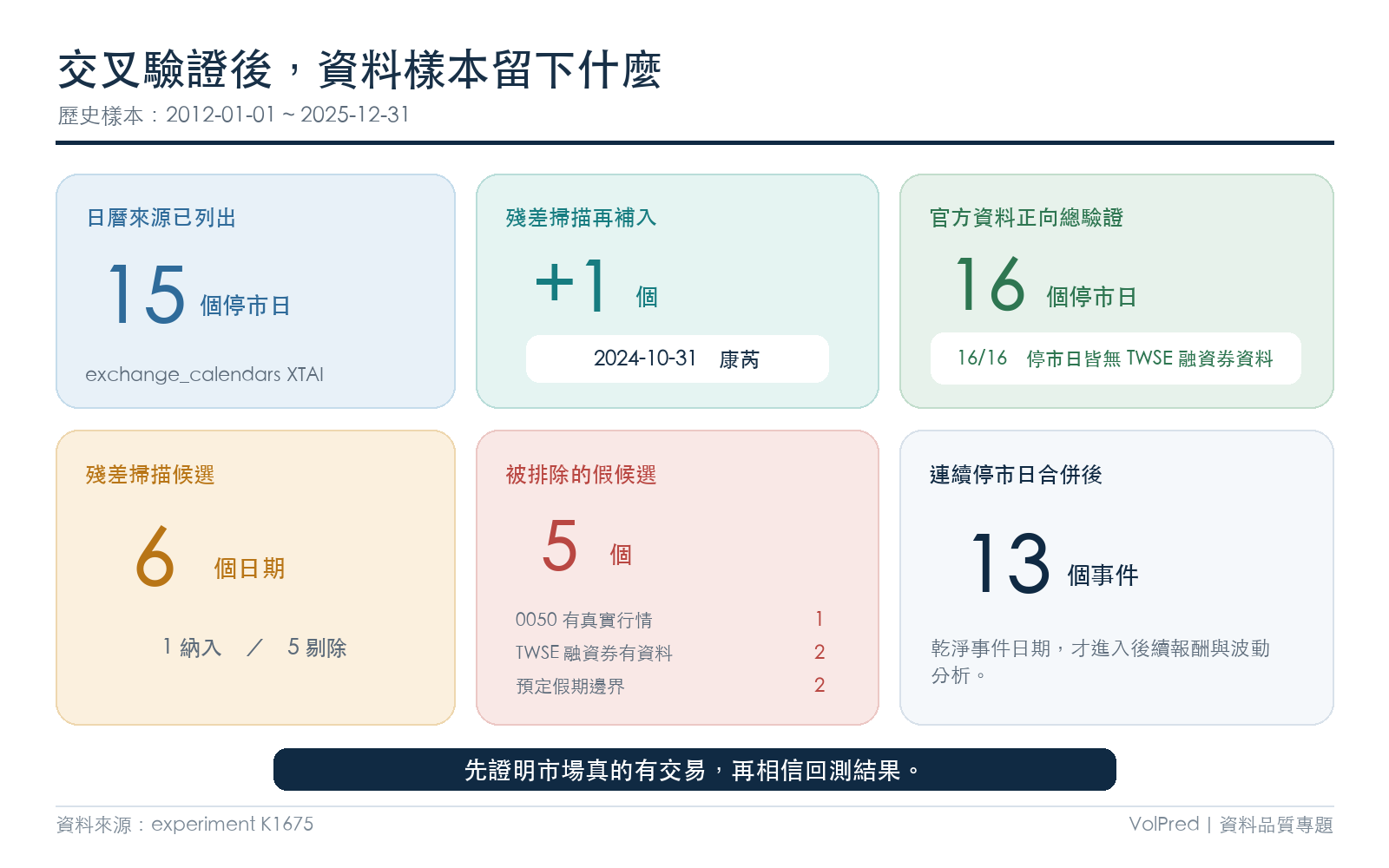
Task: Click the card heading 連續停市日合併後
Action: pos(1016,475)
